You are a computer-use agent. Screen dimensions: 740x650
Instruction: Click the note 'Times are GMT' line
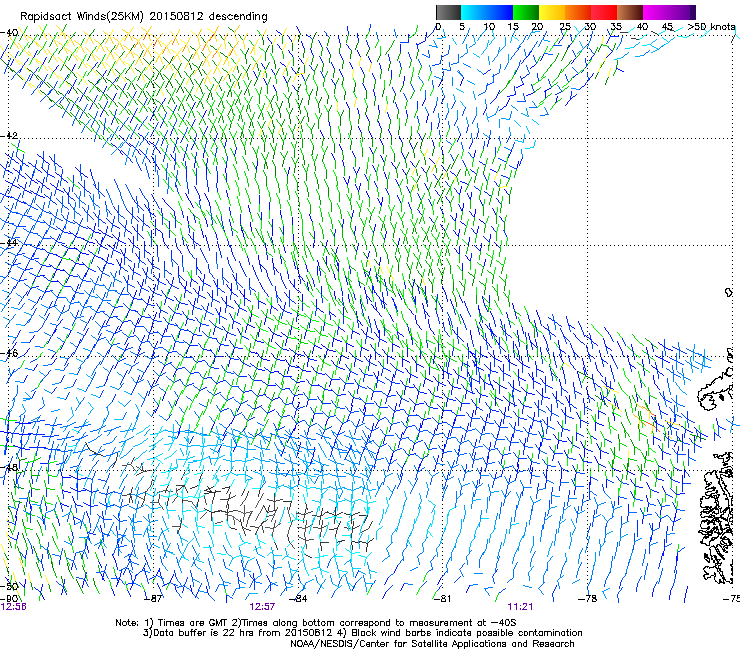pos(316,623)
